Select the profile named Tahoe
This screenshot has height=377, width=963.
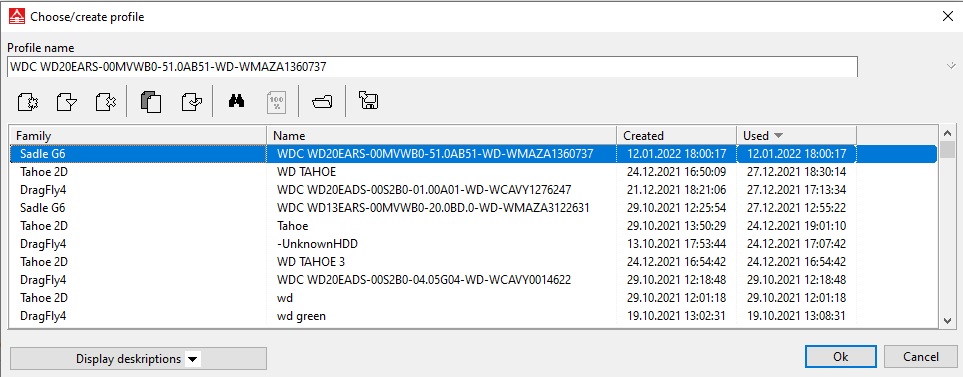point(474,226)
